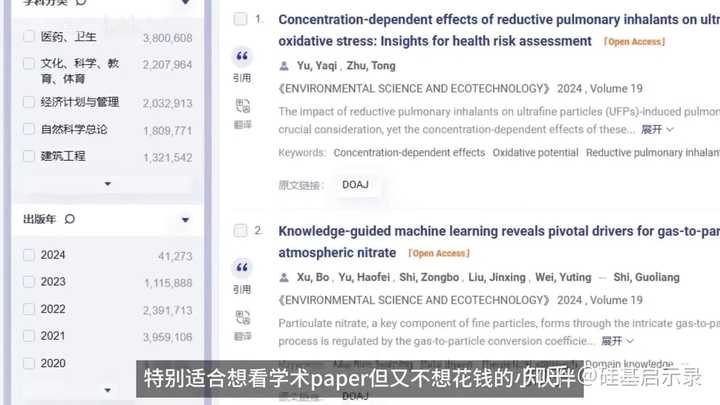
Task: Click author name Zhu, Tong
Action: pos(370,66)
